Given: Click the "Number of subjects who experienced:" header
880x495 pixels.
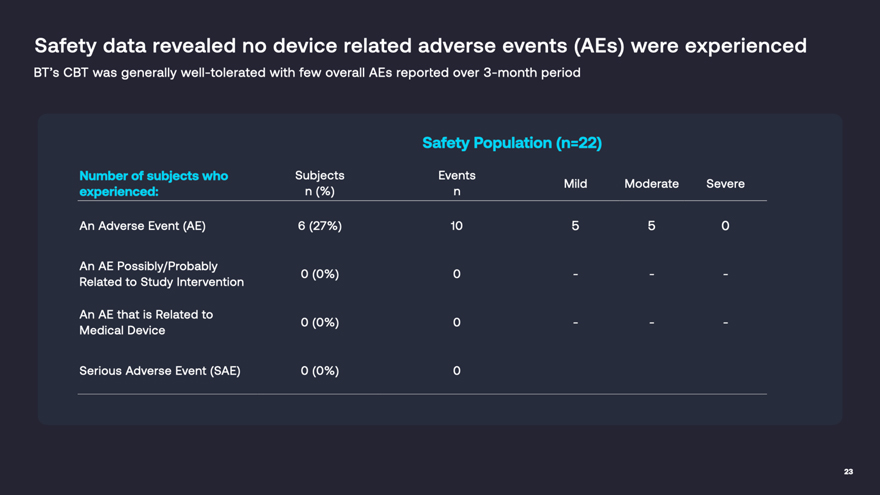Looking at the screenshot, I should 153,183.
